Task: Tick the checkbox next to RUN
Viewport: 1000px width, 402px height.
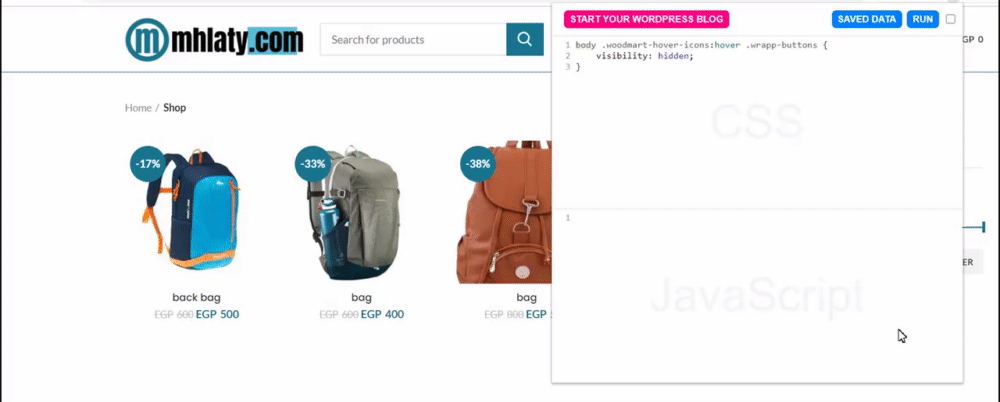Action: click(950, 19)
